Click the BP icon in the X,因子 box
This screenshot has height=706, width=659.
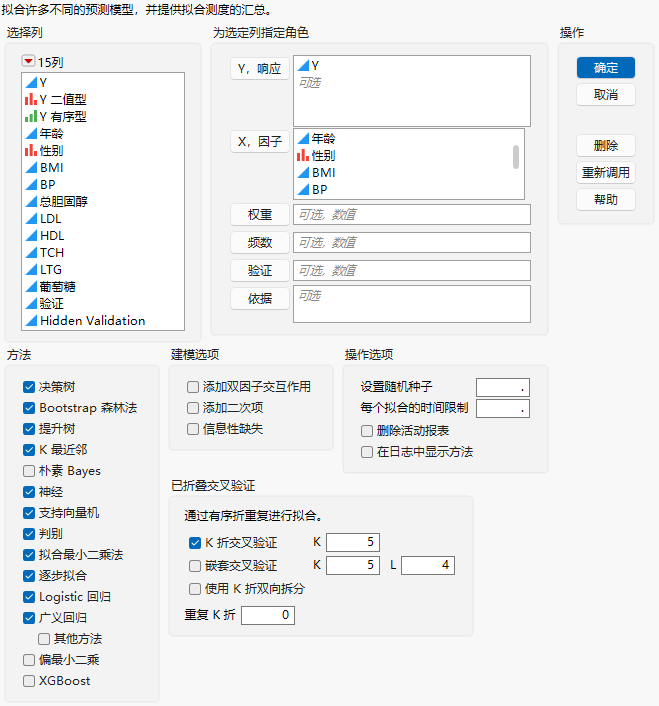[x=303, y=190]
